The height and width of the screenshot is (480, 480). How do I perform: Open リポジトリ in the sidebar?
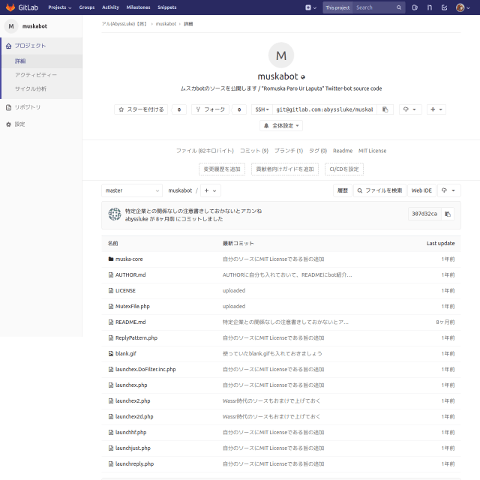27,107
